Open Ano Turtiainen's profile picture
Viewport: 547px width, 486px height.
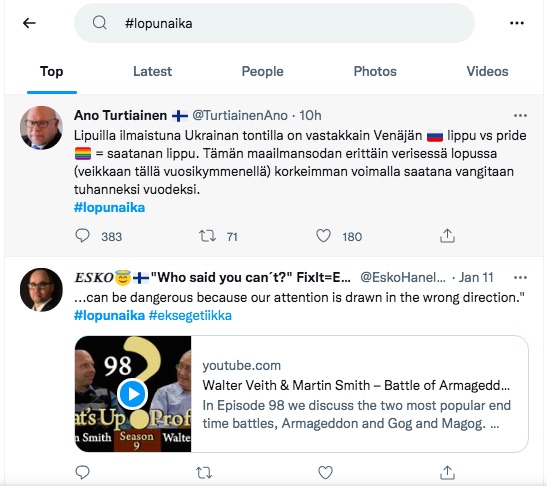[41, 128]
